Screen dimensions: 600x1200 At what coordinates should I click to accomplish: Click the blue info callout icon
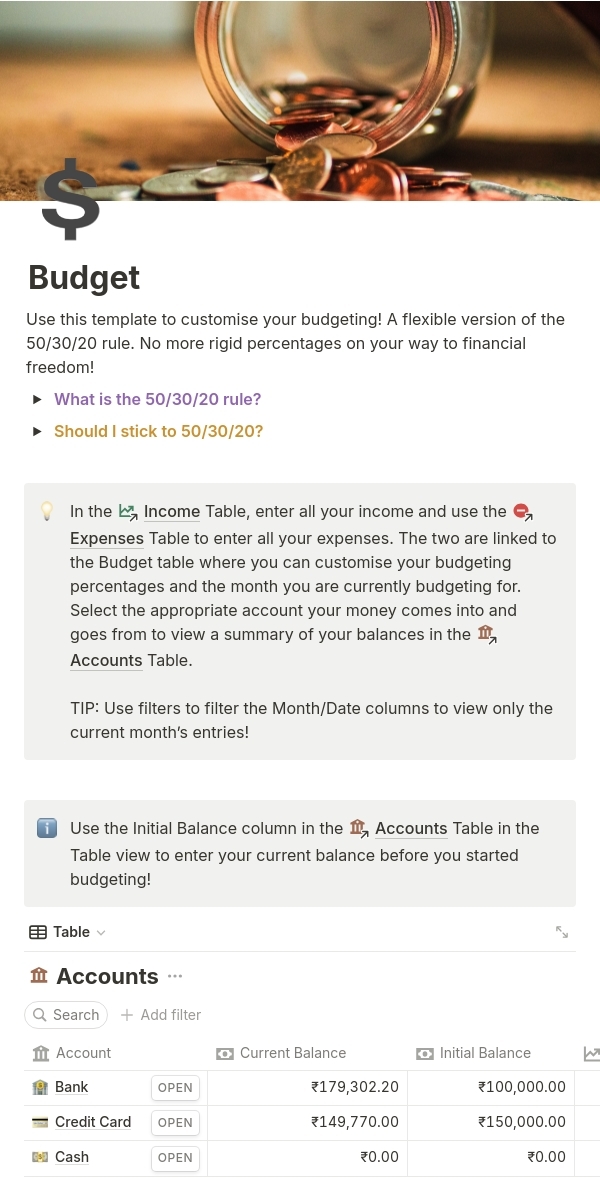[x=47, y=828]
